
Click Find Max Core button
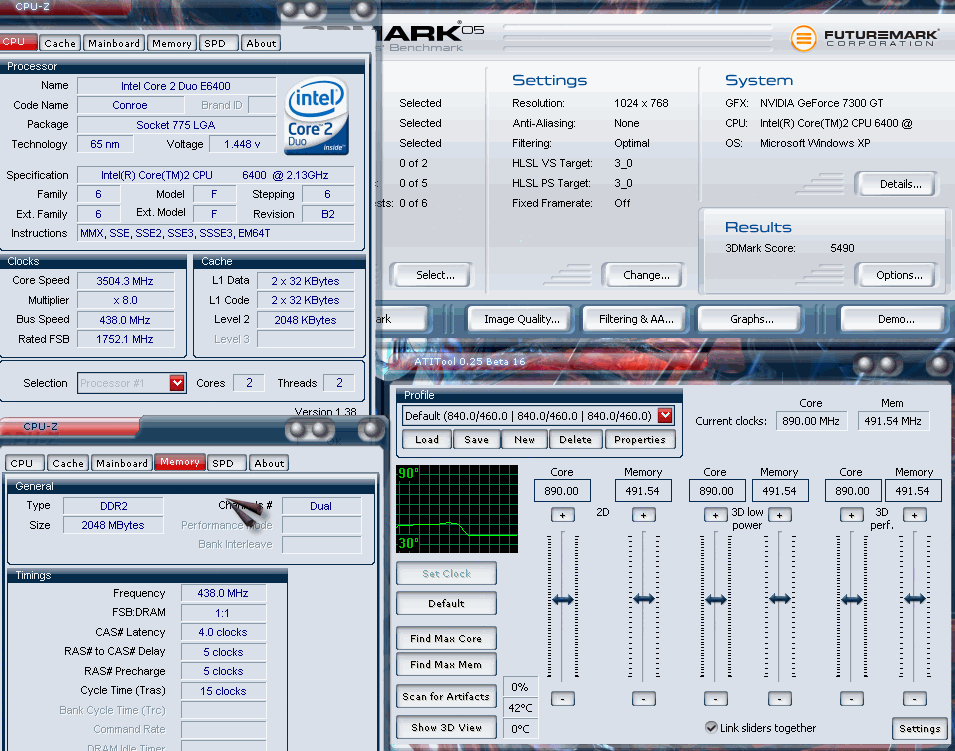[x=446, y=638]
